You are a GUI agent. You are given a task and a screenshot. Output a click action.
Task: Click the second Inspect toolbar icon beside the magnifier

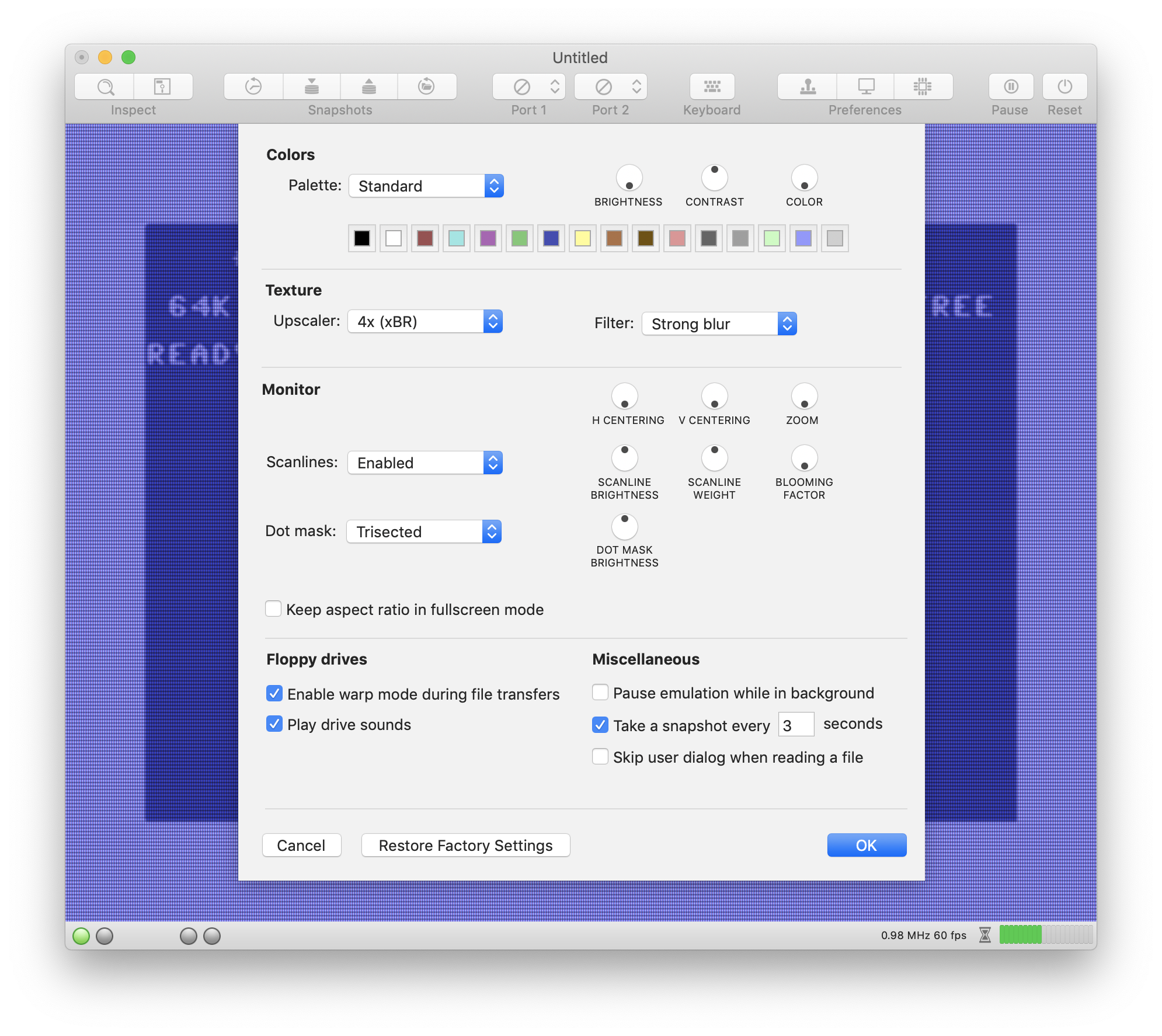(163, 87)
